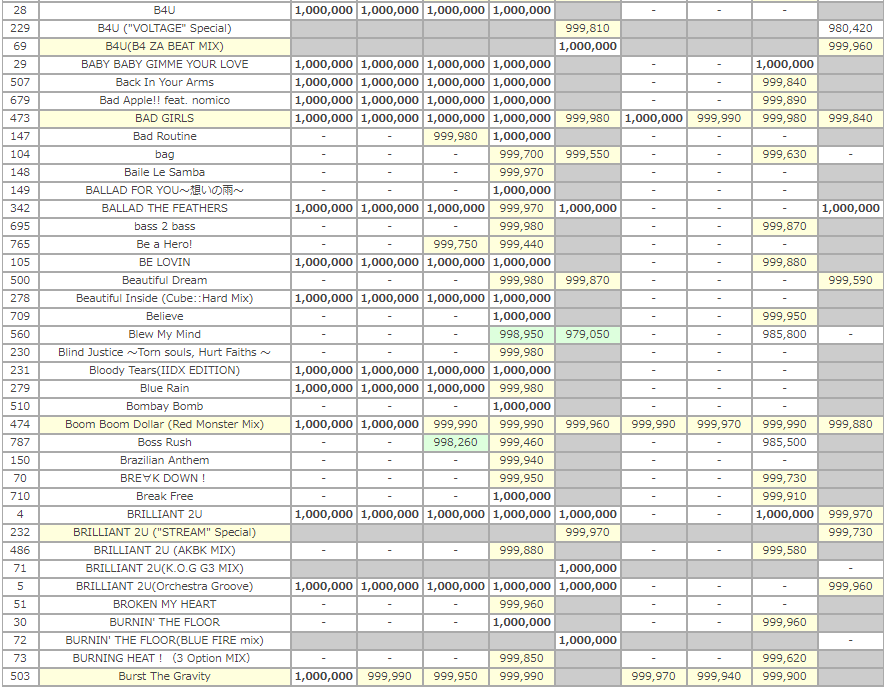
Task: Click Back In Your Arms song name
Action: tap(164, 82)
